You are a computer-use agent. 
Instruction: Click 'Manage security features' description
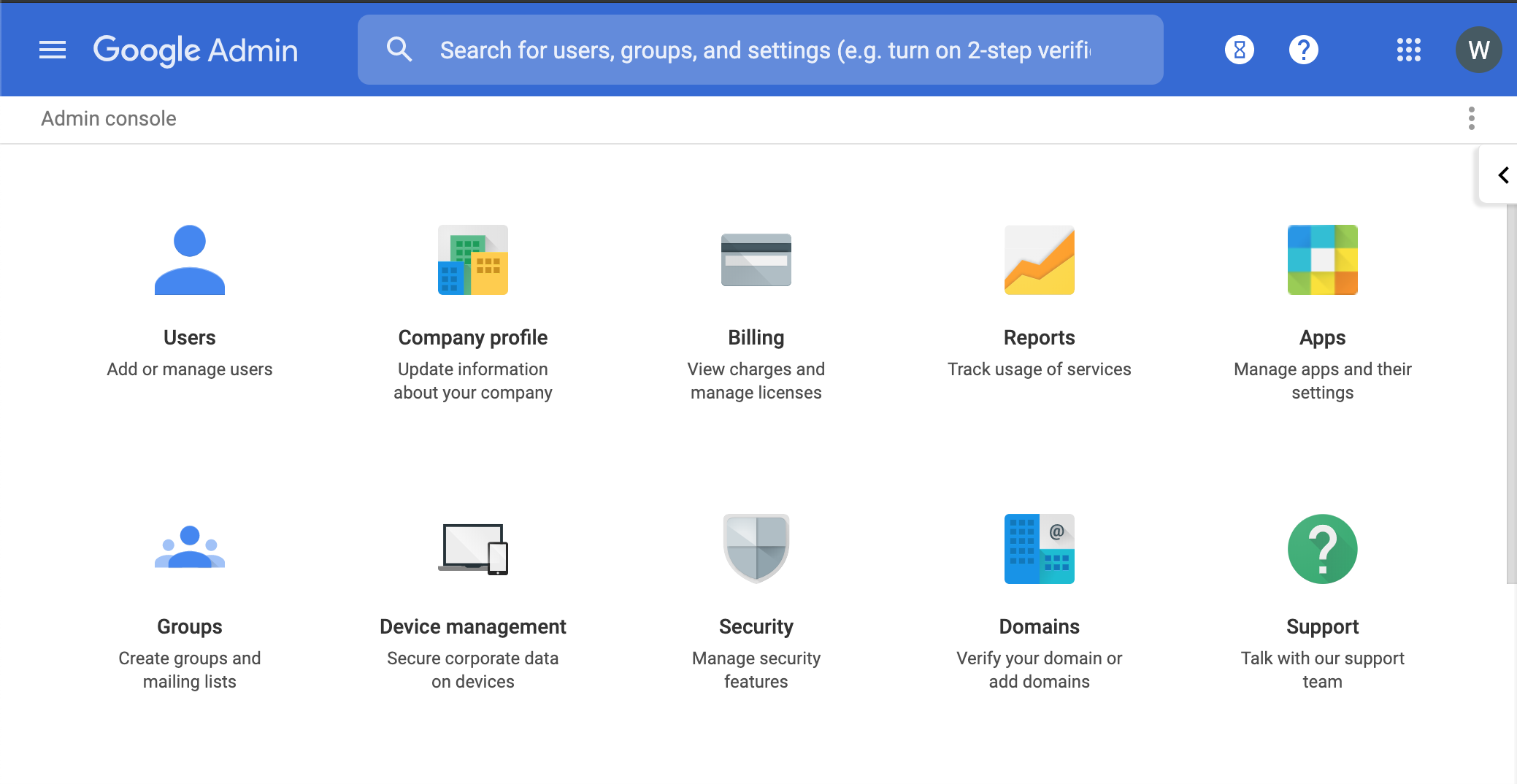(x=756, y=670)
